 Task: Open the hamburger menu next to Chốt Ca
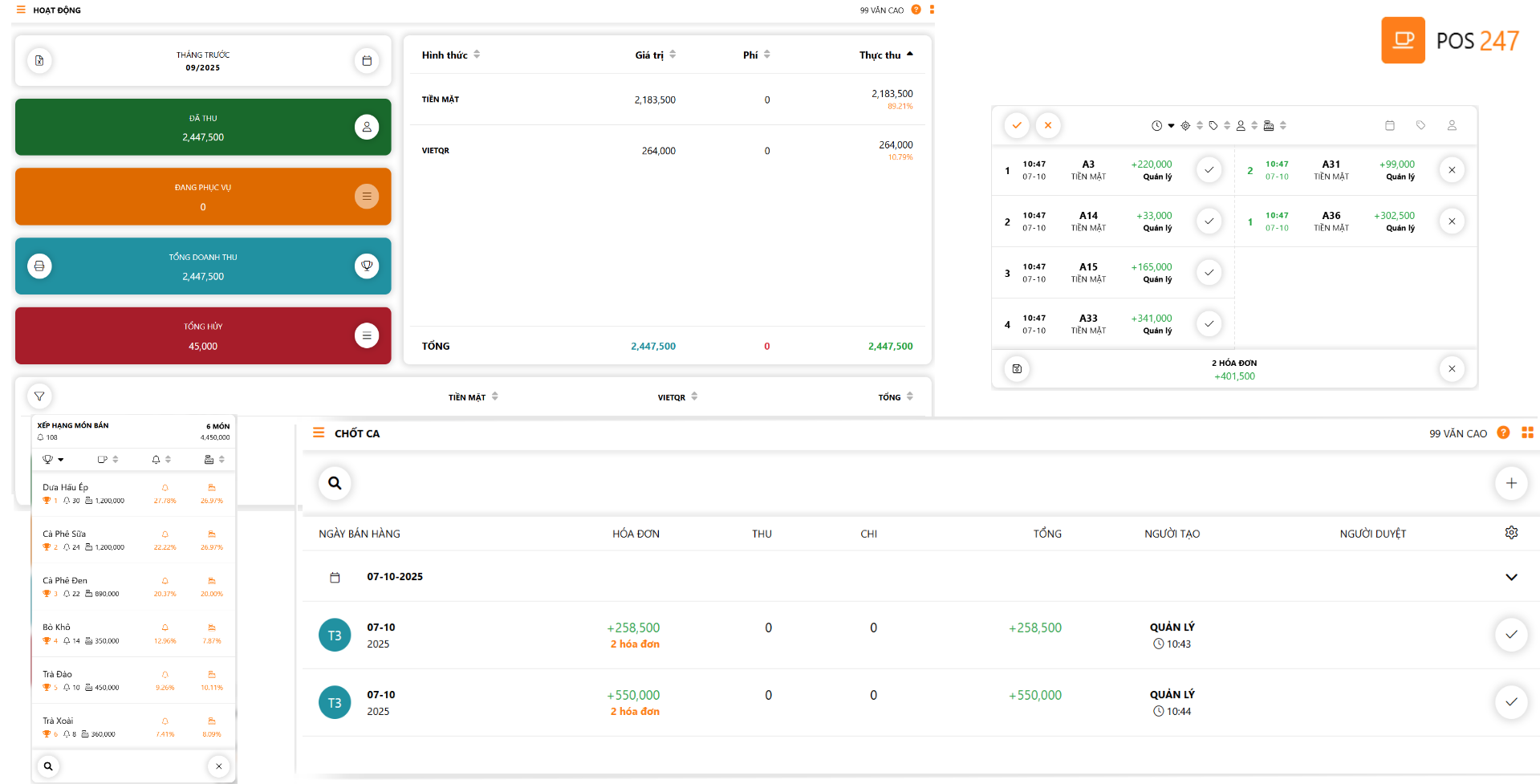[319, 433]
